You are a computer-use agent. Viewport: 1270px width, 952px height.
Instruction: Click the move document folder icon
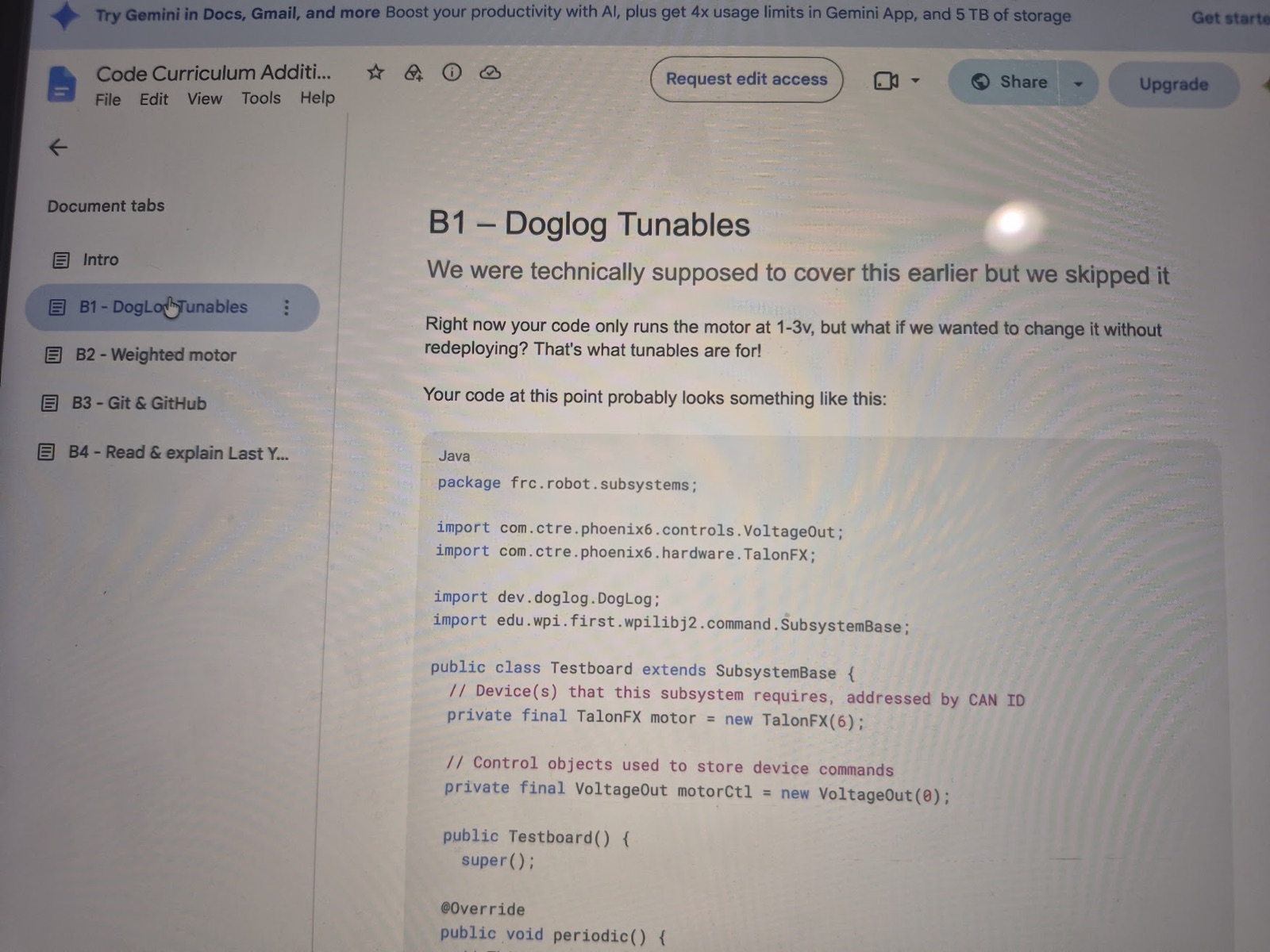414,73
